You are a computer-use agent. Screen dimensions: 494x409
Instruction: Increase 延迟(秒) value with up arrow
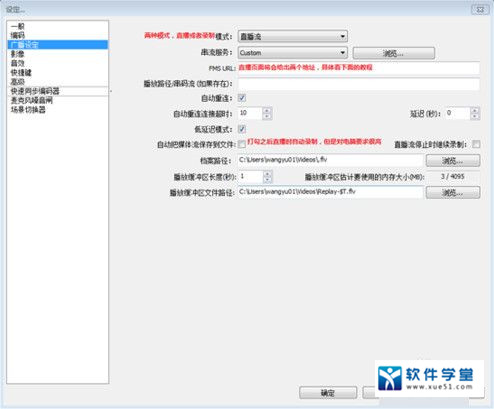[475, 111]
